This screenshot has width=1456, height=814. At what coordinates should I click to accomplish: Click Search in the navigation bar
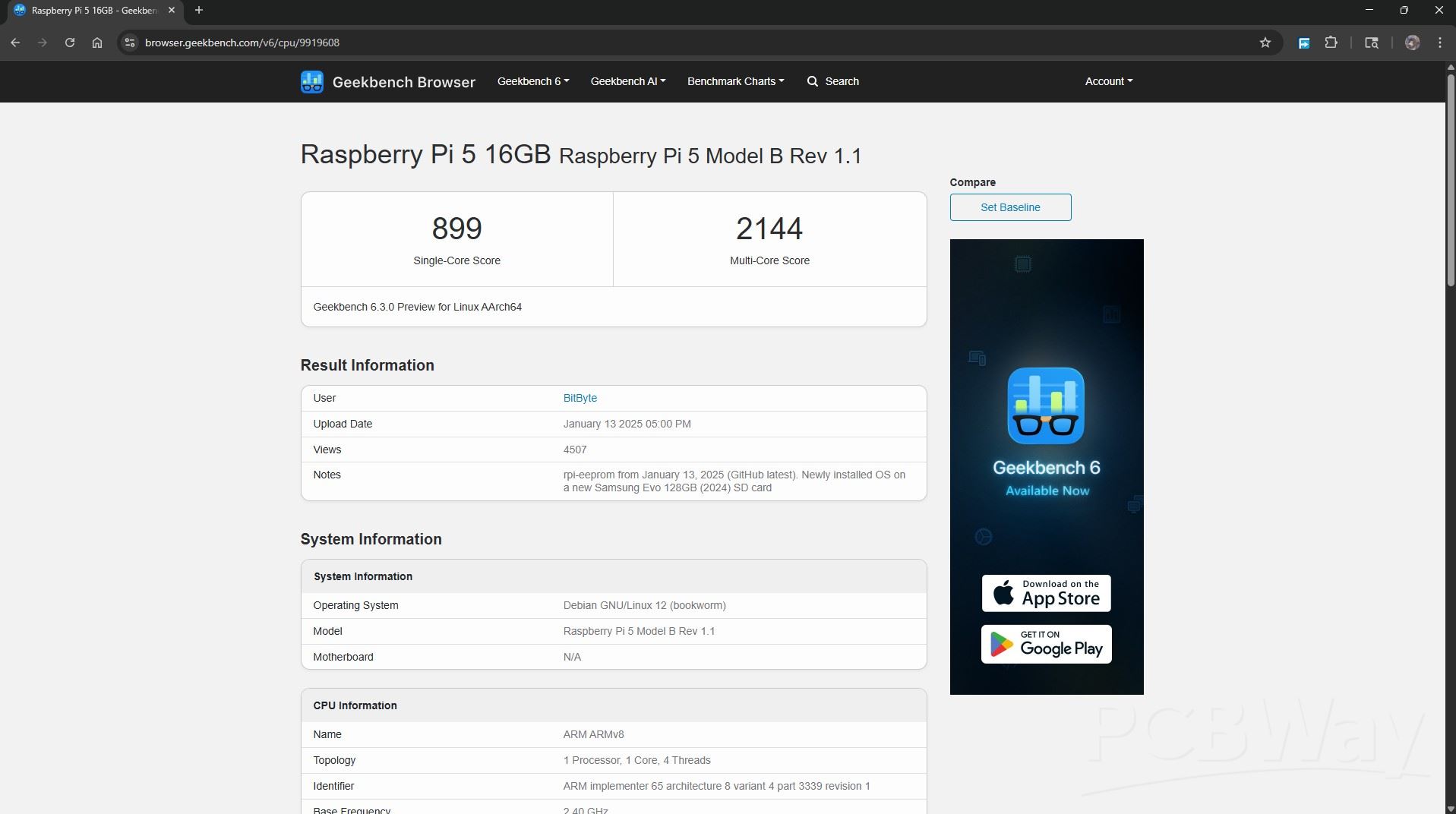click(833, 81)
